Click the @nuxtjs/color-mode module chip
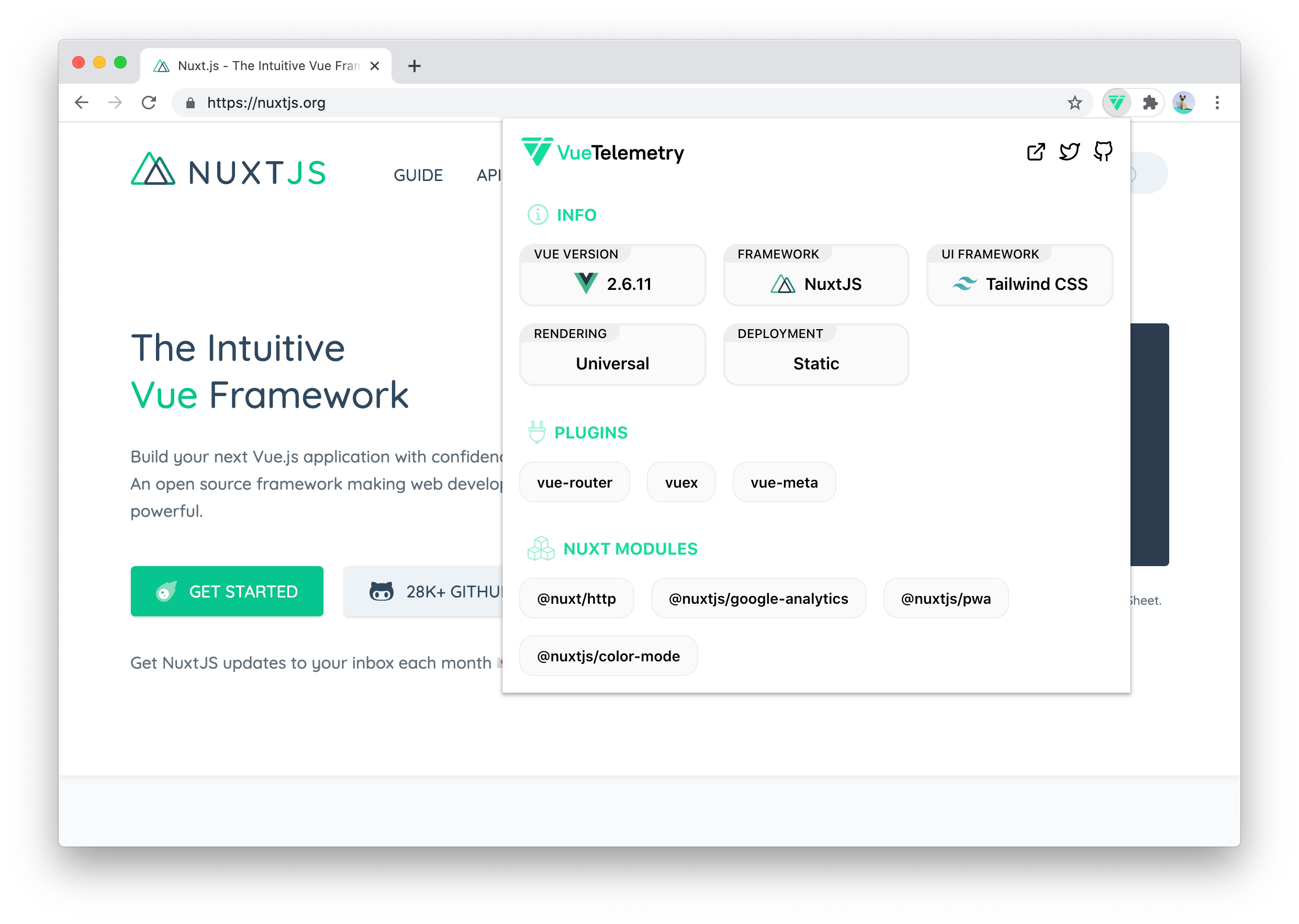 (x=608, y=656)
